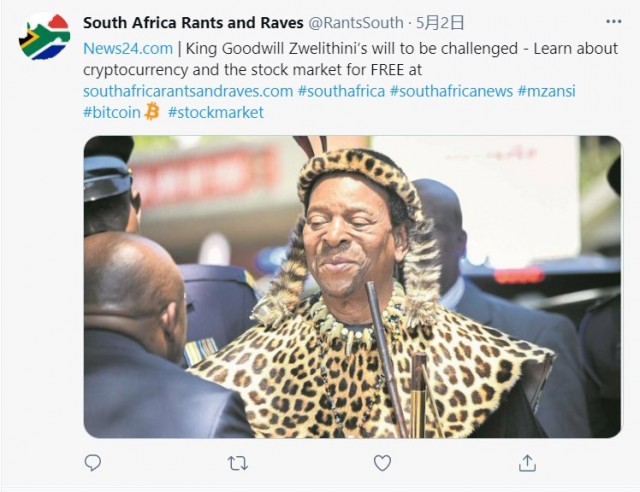Select the #mzansi hashtag
This screenshot has width=640, height=492.
[x=547, y=91]
